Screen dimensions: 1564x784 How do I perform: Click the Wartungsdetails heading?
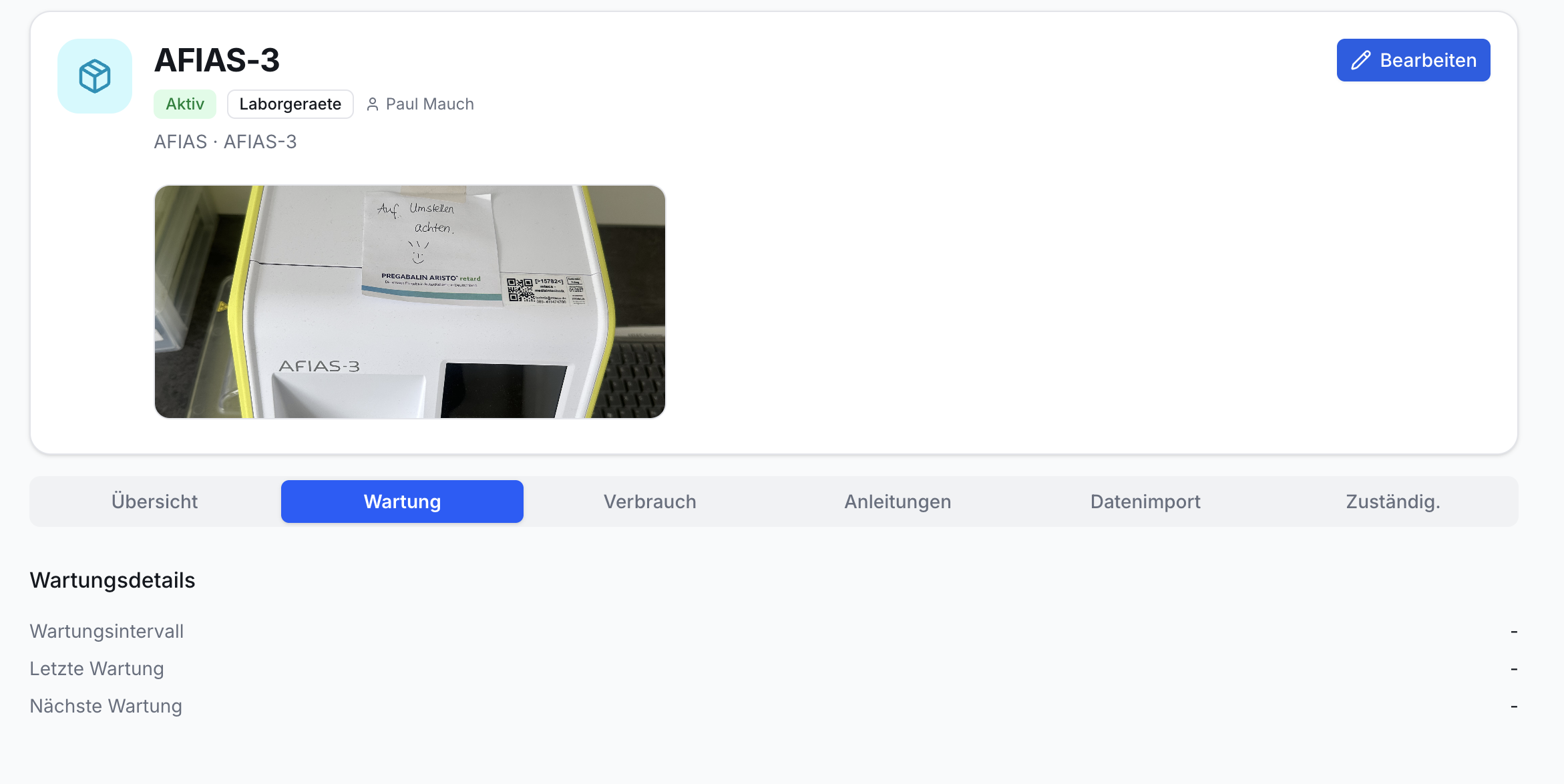(x=112, y=580)
